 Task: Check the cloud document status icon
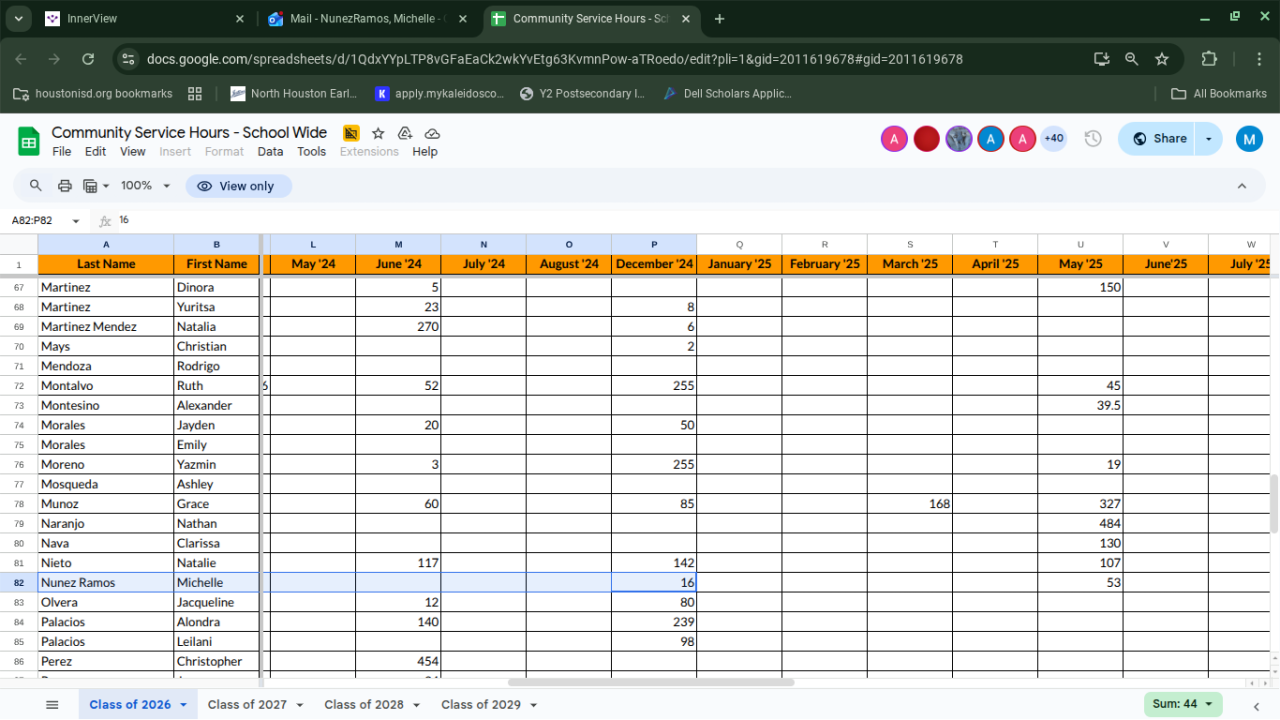point(432,133)
